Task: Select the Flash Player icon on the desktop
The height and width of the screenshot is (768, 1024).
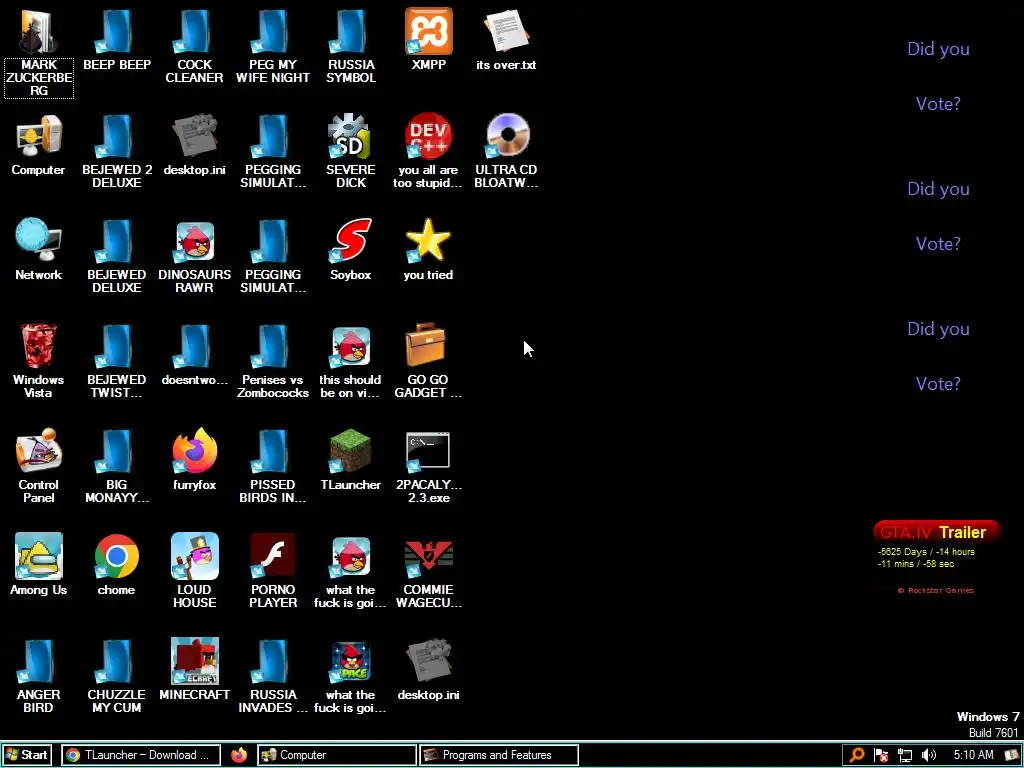Action: (x=273, y=557)
